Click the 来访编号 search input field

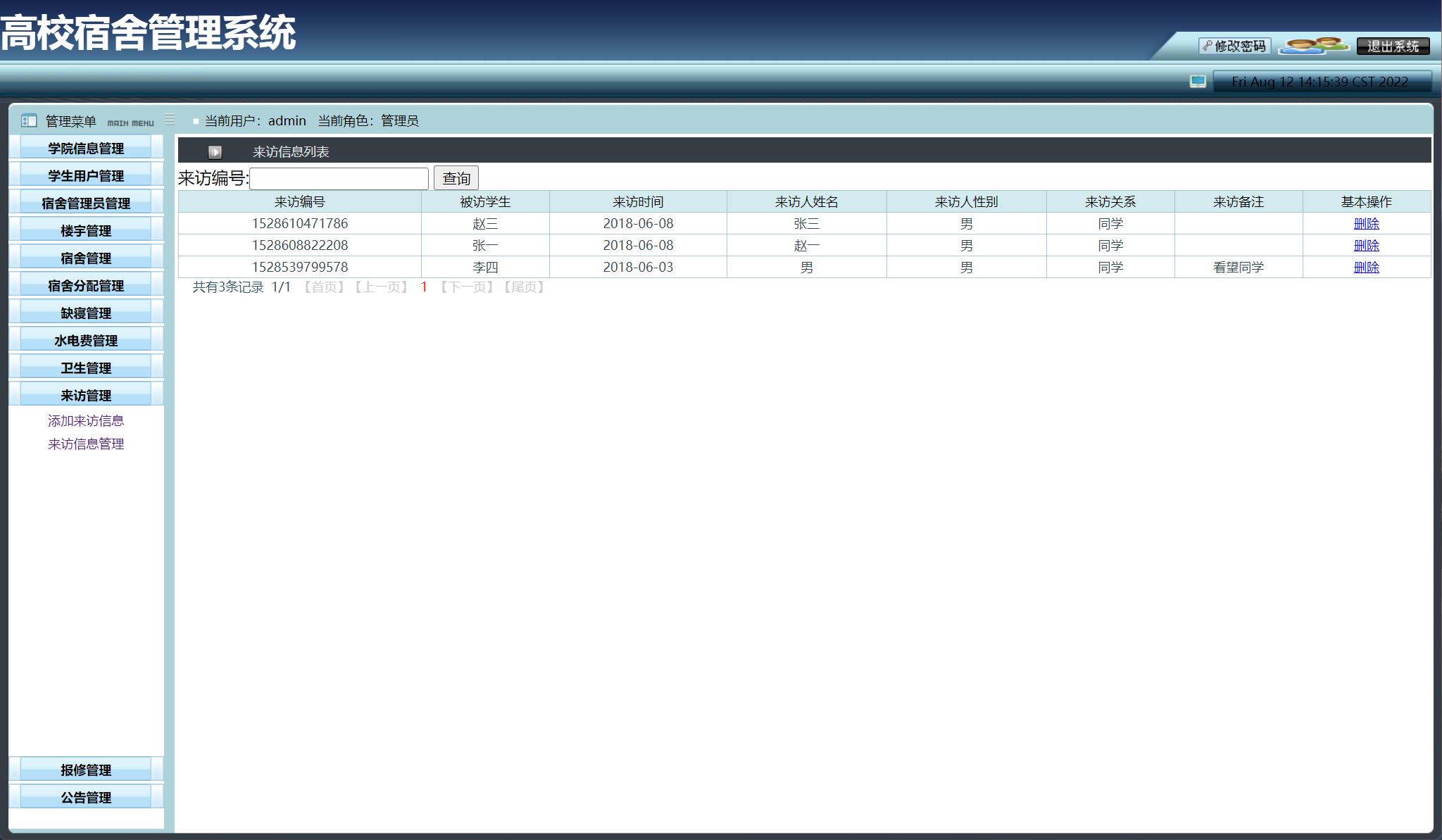(x=339, y=178)
